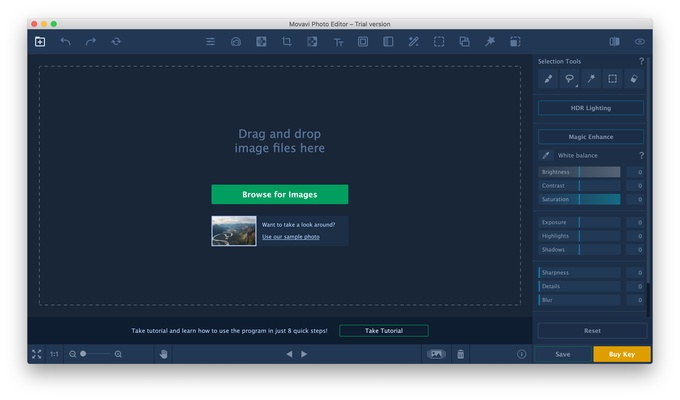Pick the White balance eyedropper
Image resolution: width=680 pixels, height=400 pixels.
(546, 155)
